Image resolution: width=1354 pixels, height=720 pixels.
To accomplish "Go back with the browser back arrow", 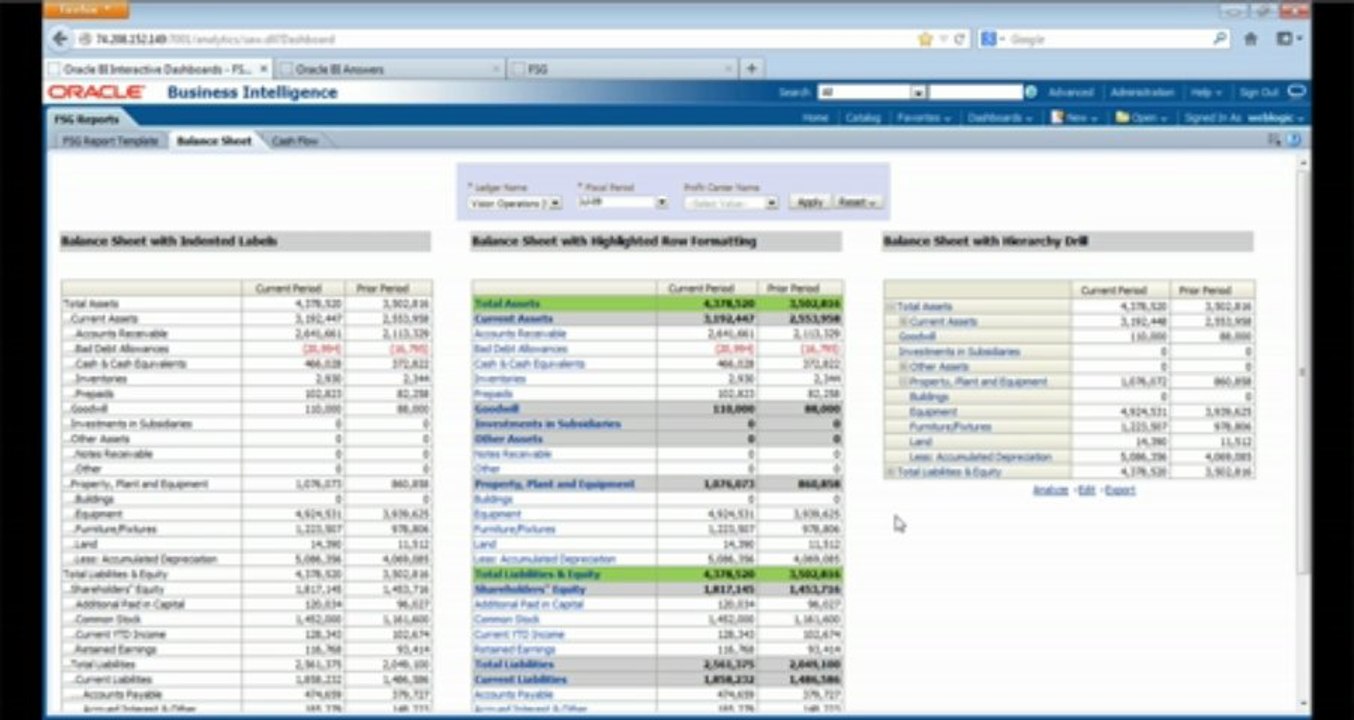I will pos(60,39).
